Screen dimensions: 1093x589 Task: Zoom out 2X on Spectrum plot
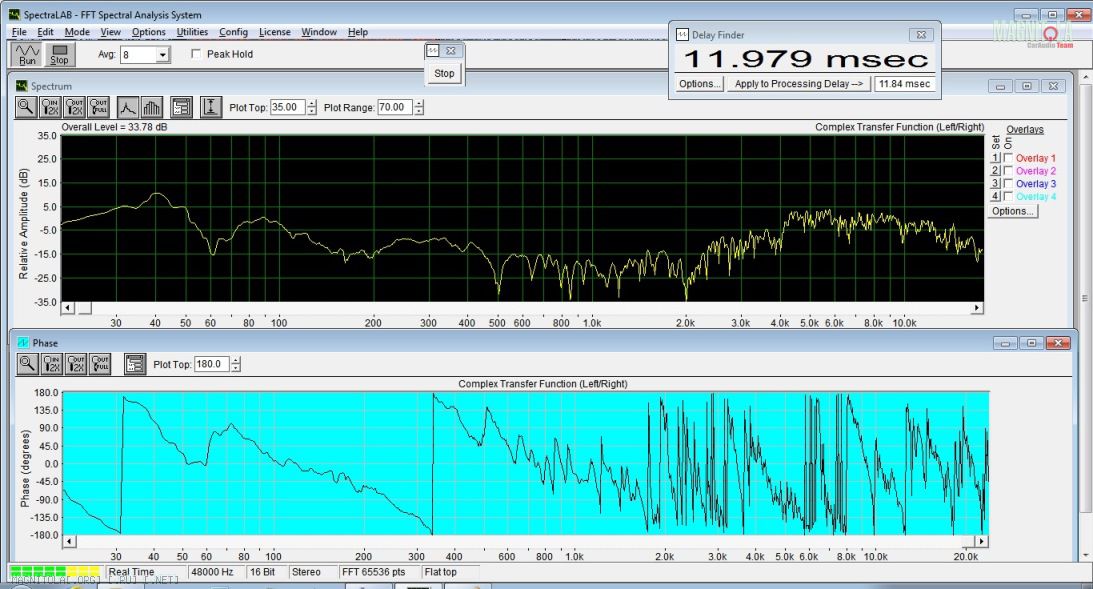tap(75, 107)
